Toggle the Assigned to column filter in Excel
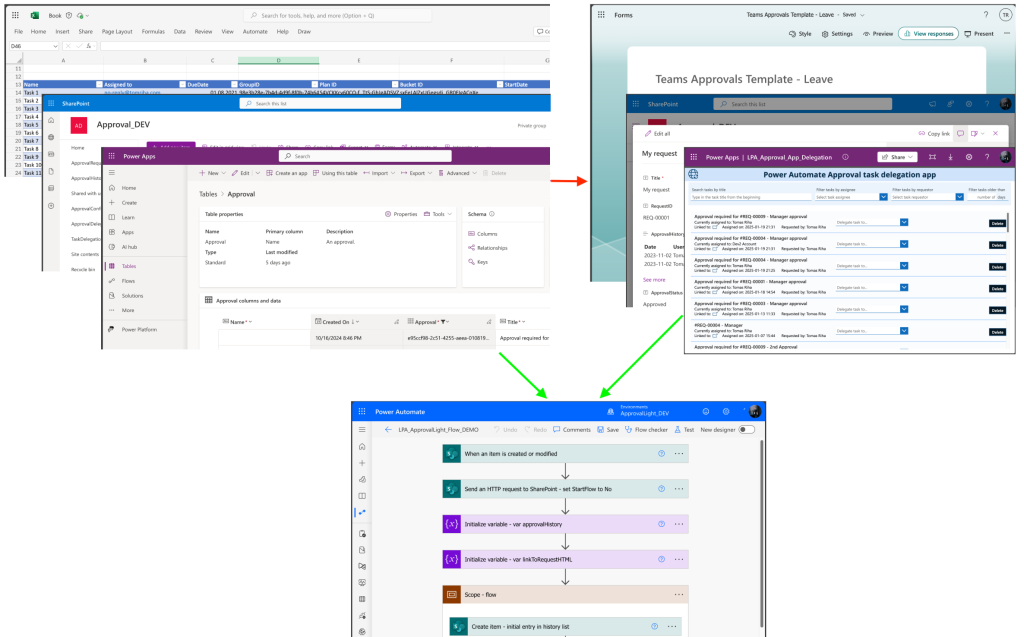The width and height of the screenshot is (1024, 637). click(182, 84)
